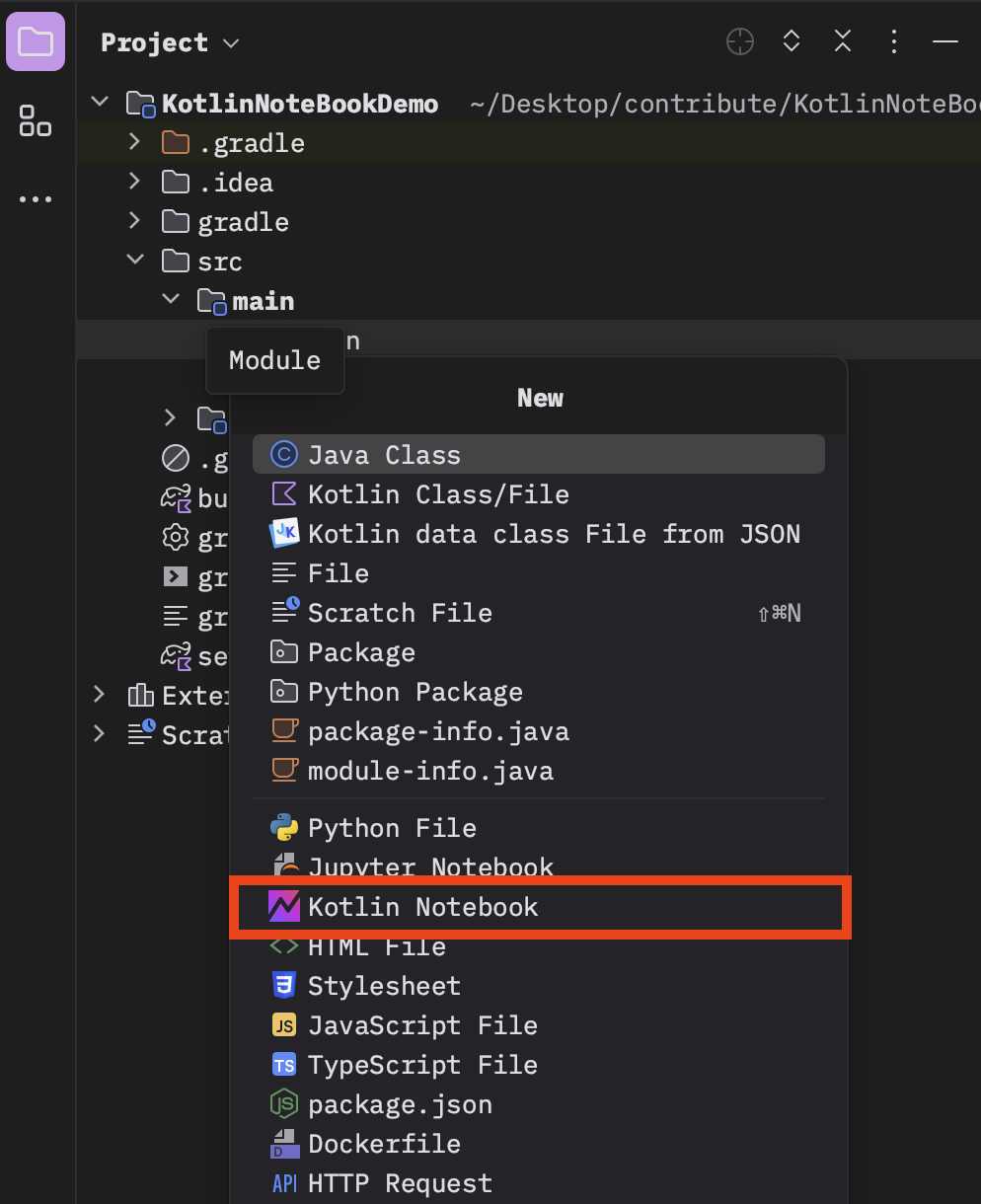The height and width of the screenshot is (1204, 981).
Task: Click the green package.json hexagon icon
Action: tap(284, 1103)
